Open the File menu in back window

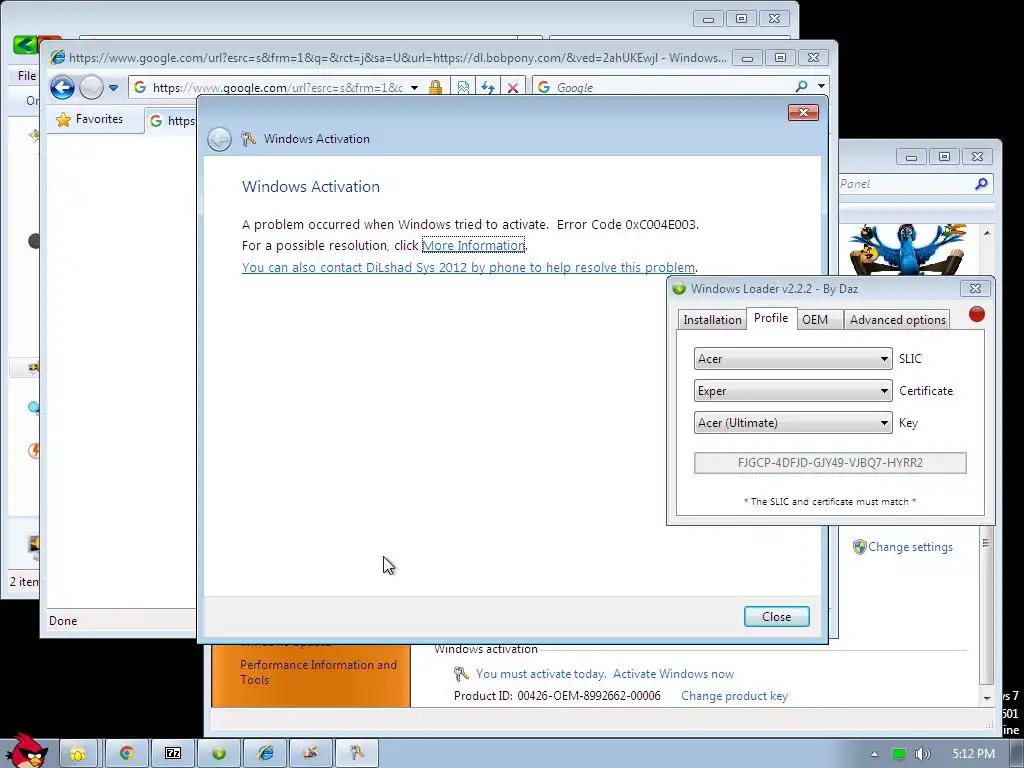coord(27,76)
